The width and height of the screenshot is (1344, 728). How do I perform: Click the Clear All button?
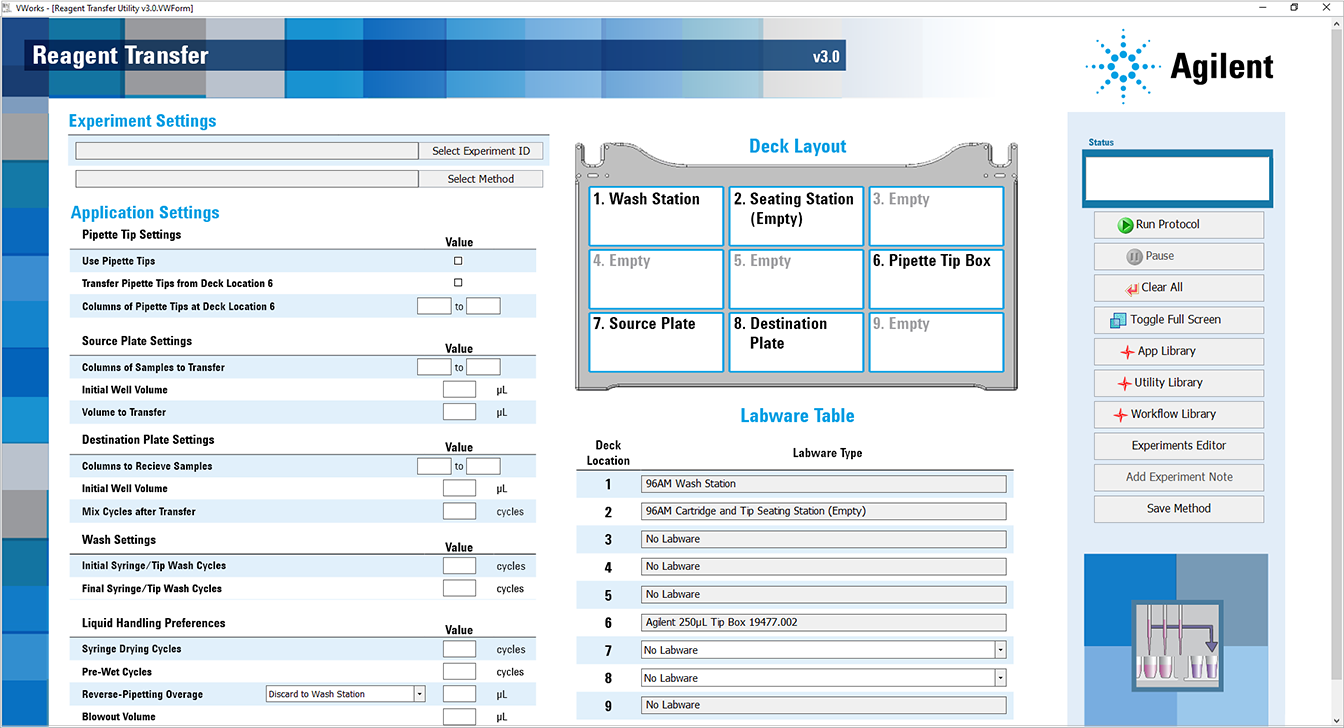pos(1179,288)
